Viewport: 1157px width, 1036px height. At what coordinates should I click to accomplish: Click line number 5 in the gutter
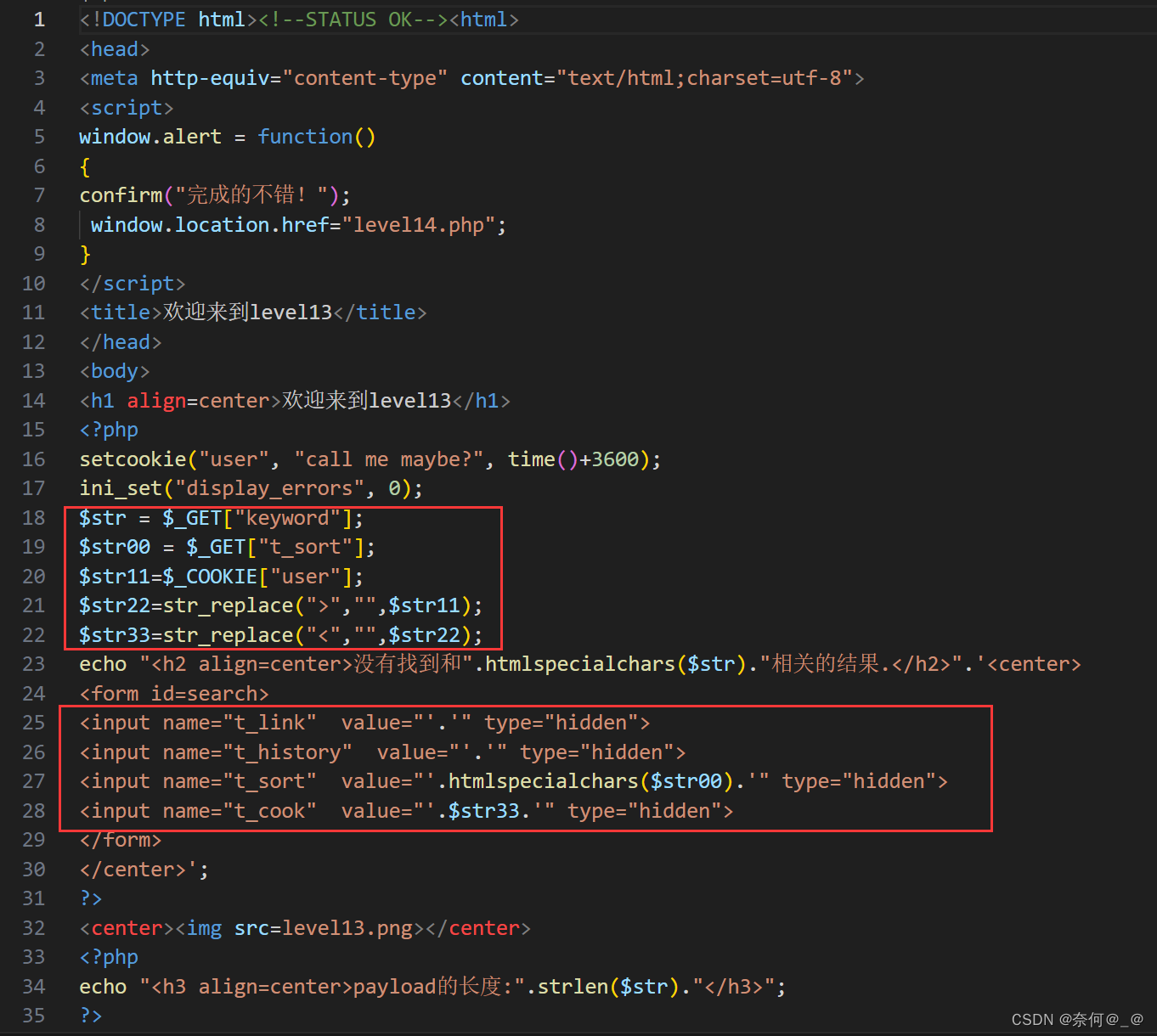coord(39,137)
